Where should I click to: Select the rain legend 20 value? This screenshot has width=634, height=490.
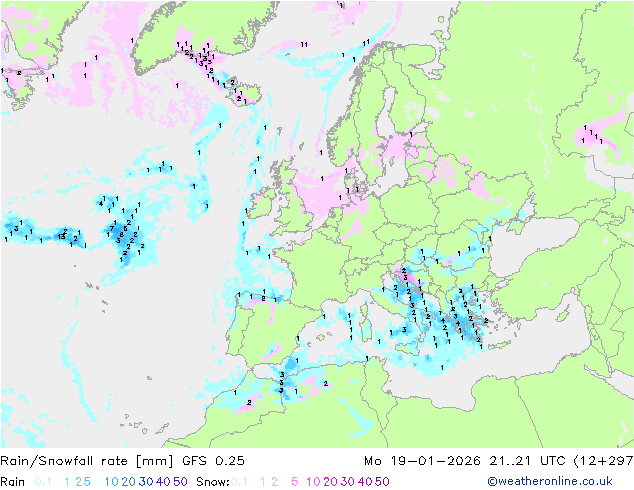tap(128, 482)
